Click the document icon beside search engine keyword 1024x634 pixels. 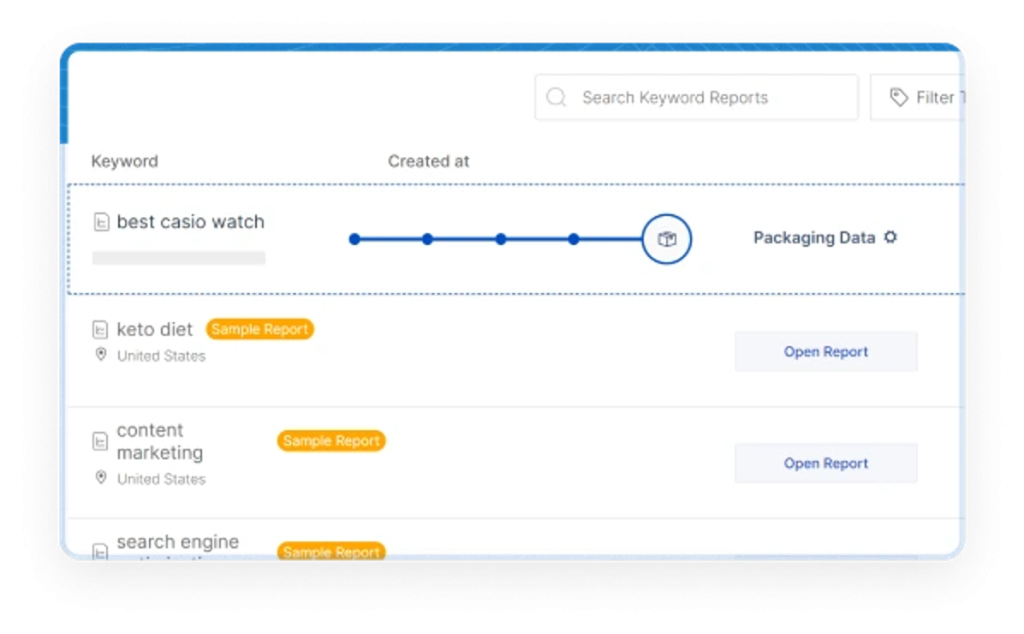(100, 551)
